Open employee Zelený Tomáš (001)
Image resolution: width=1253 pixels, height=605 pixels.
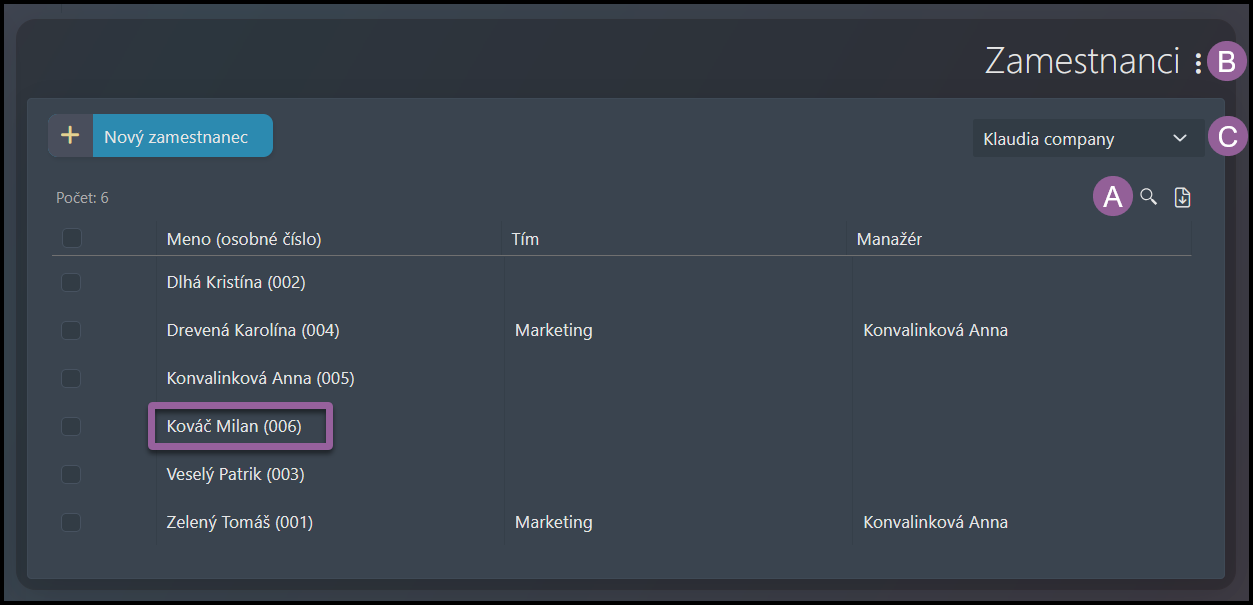(239, 522)
